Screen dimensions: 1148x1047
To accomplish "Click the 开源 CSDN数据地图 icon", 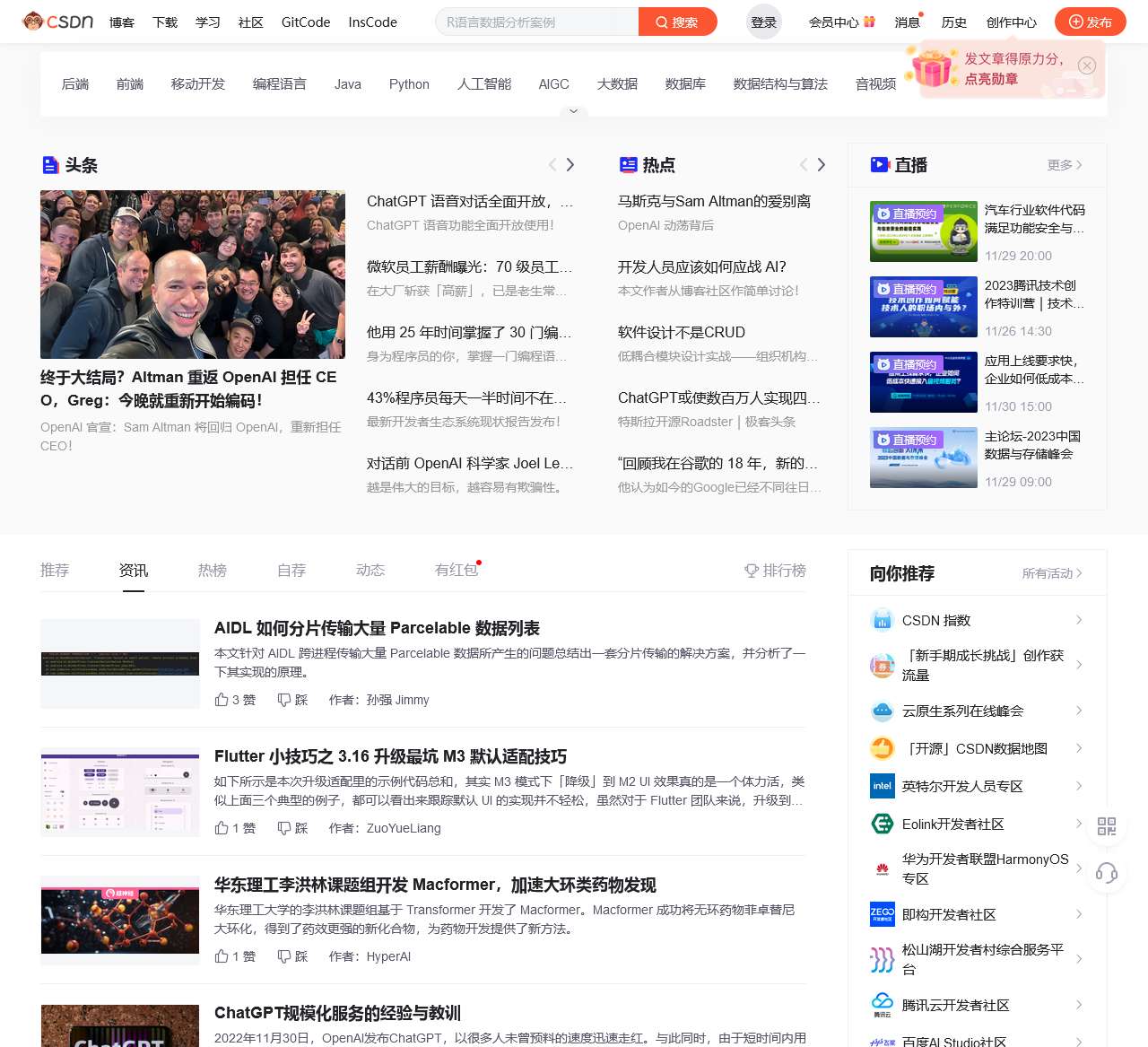I will coord(883,748).
